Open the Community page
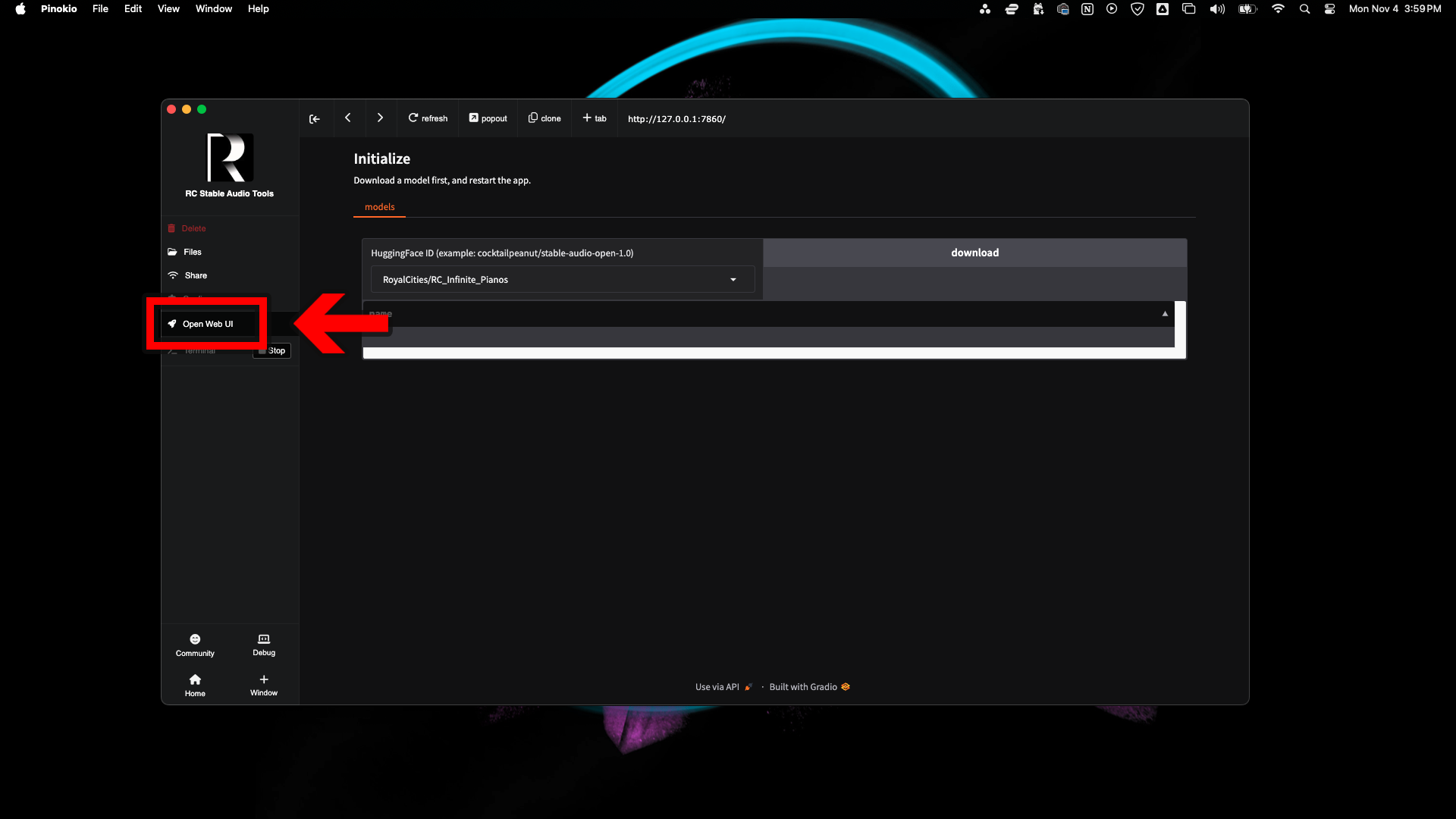This screenshot has height=819, width=1456. (x=195, y=645)
